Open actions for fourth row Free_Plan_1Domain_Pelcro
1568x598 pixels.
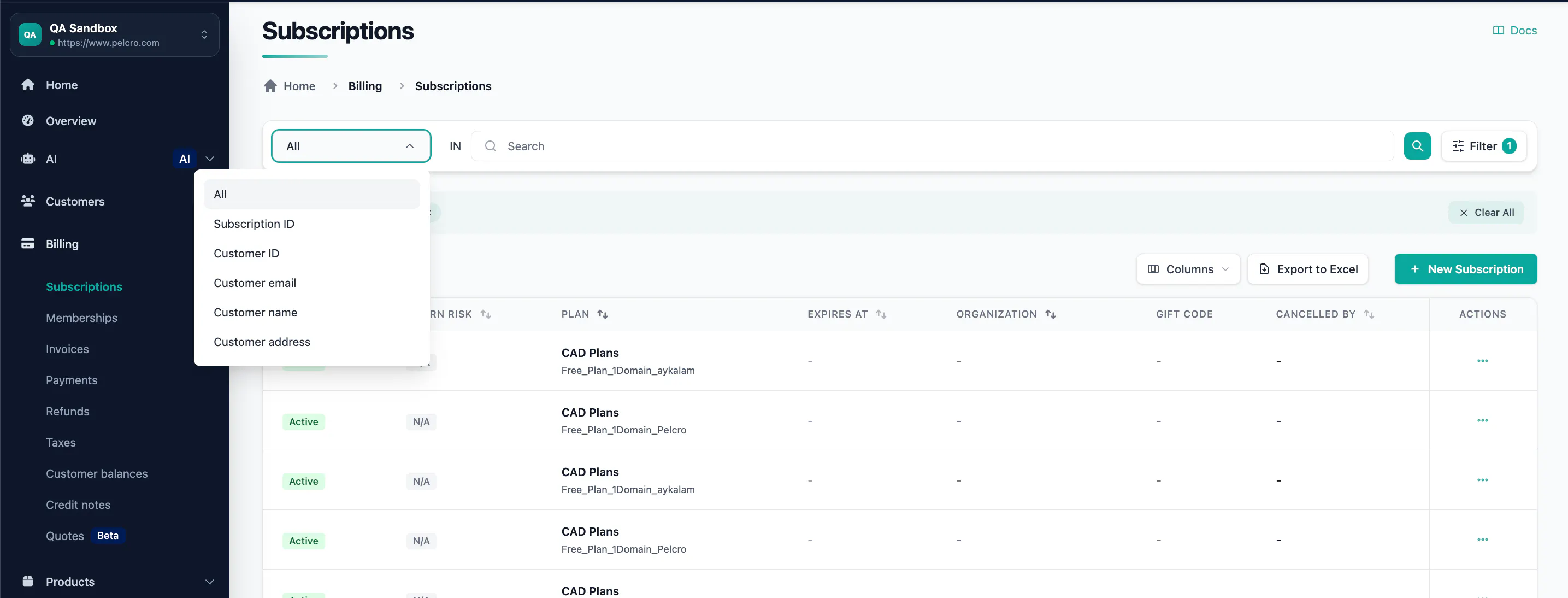pos(1482,540)
